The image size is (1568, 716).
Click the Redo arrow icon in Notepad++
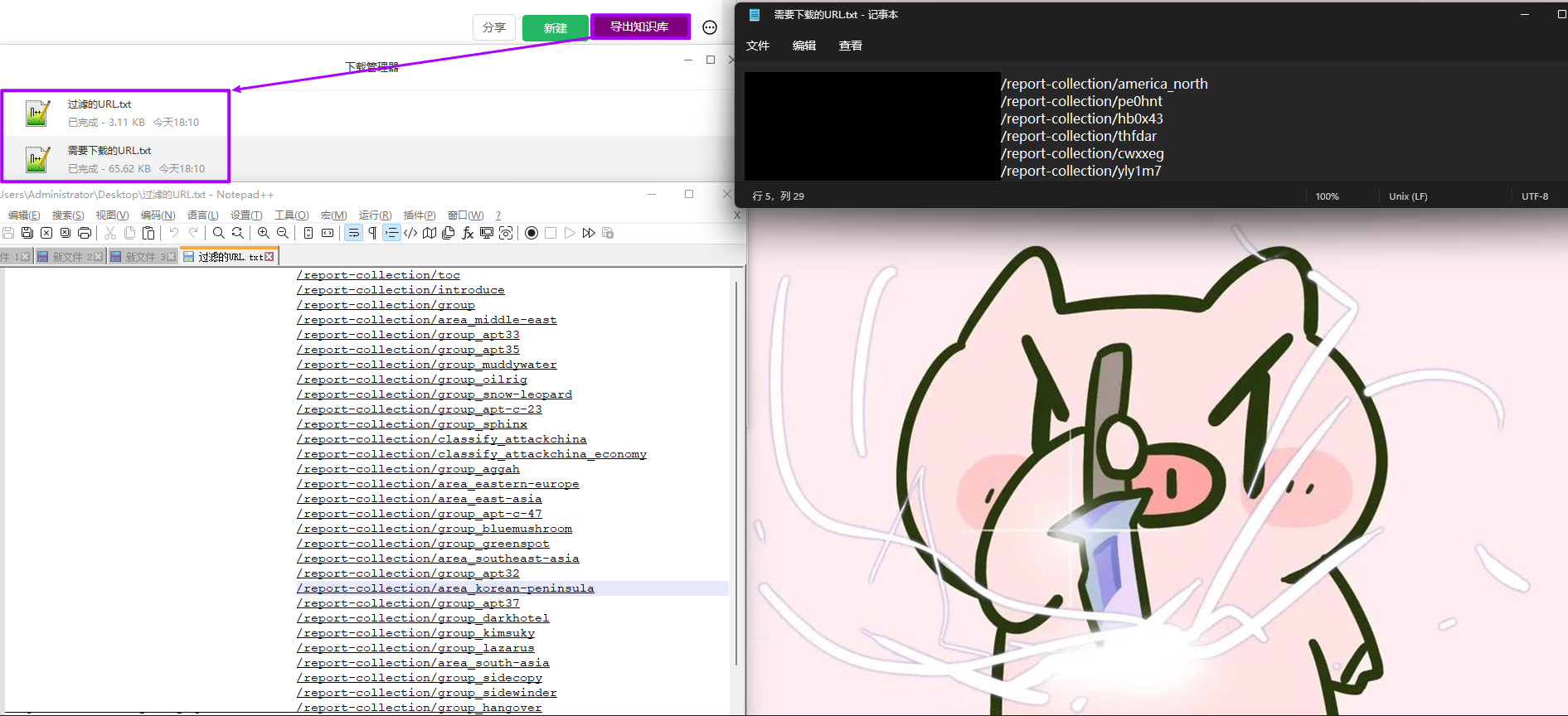(193, 233)
